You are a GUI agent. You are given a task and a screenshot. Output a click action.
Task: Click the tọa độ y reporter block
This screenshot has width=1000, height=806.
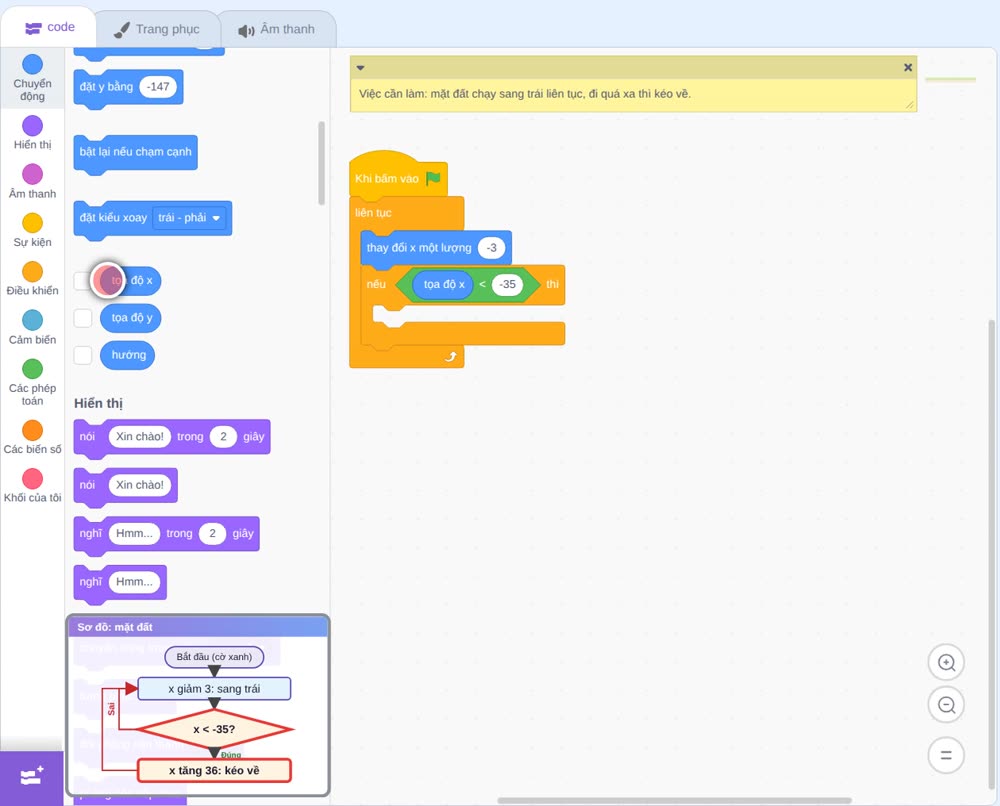point(131,318)
